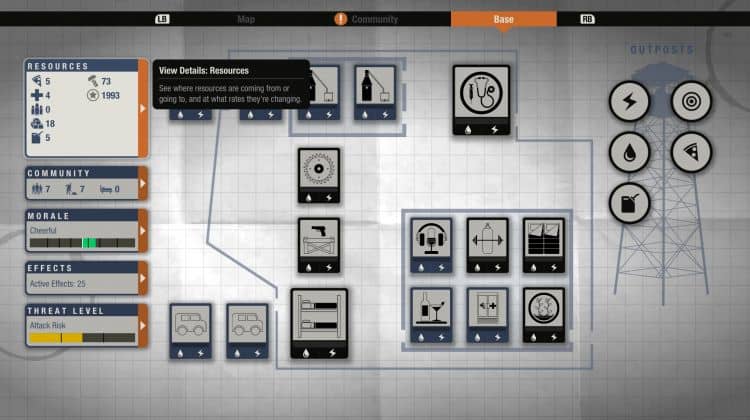Expand the Resources panel orange arrow
The width and height of the screenshot is (750, 420).
(143, 109)
